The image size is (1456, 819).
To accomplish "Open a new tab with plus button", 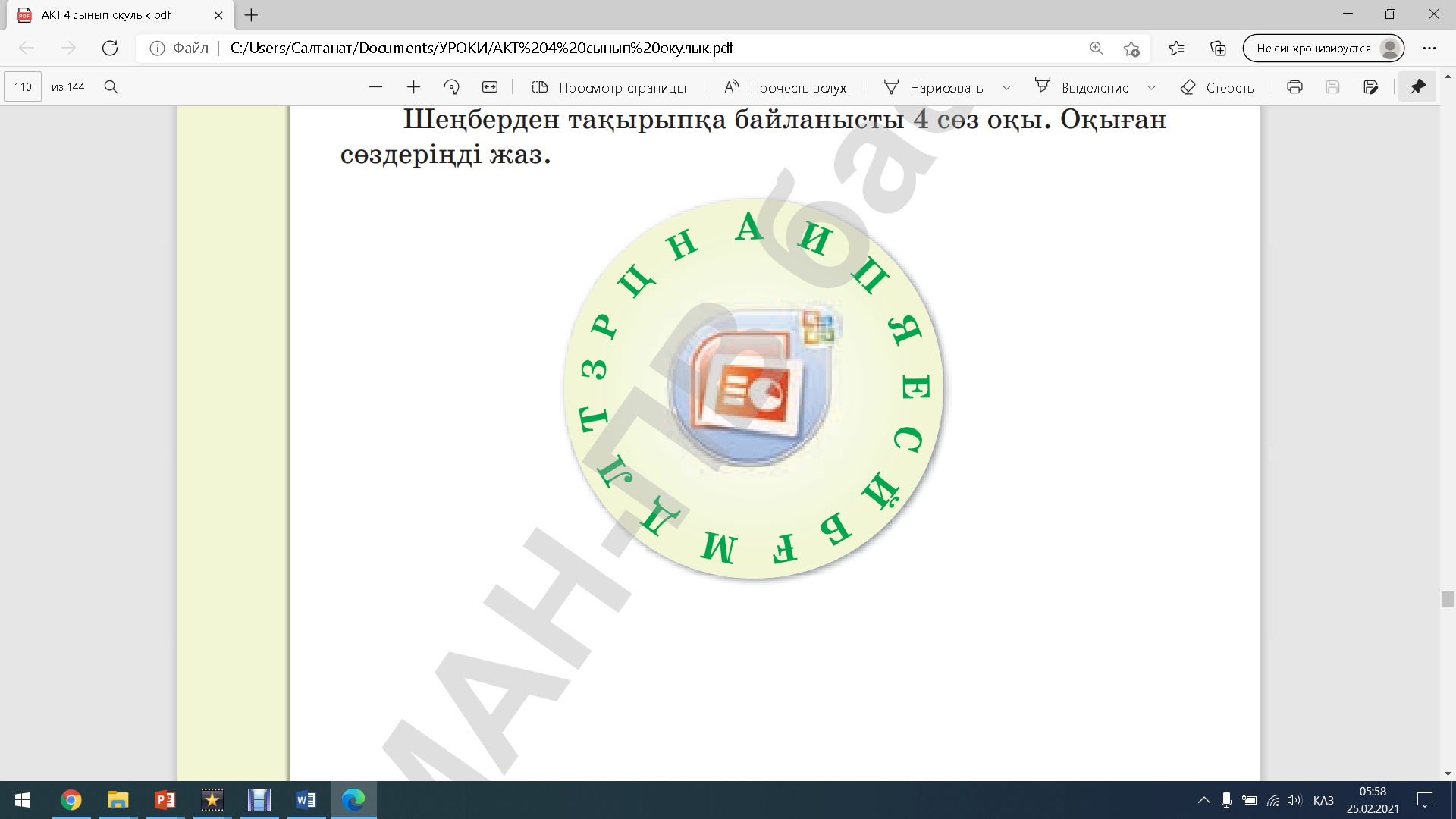I will click(252, 15).
